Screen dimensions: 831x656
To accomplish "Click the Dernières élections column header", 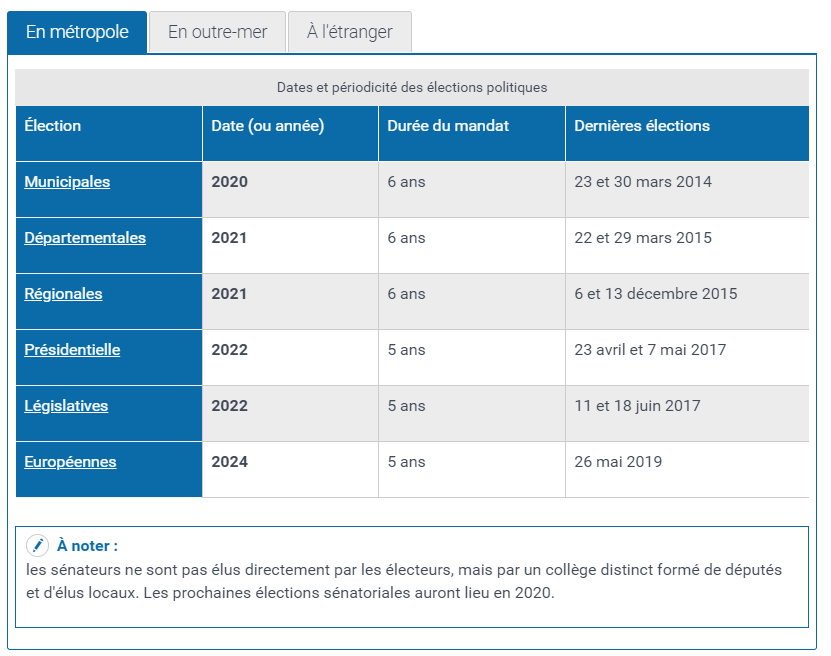I will pos(687,134).
